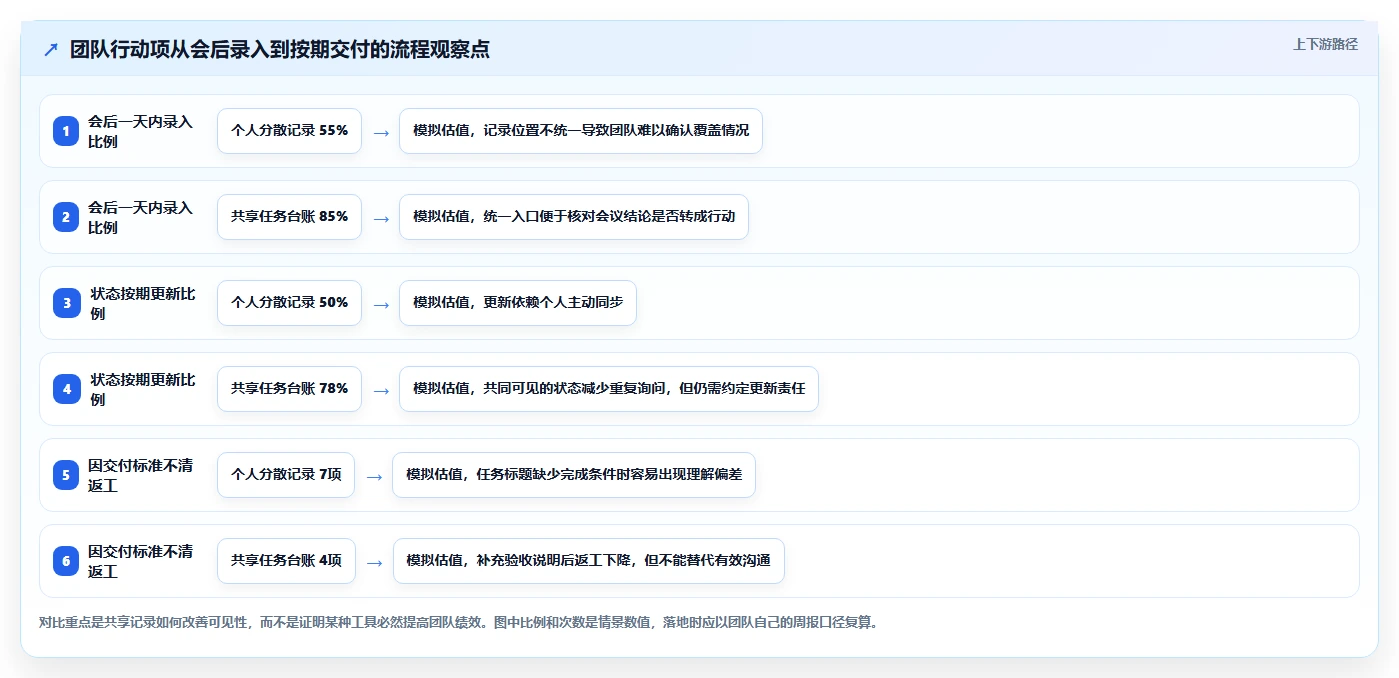Viewport: 1399px width, 678px height.
Task: Select the 共享任务台账 85% pill
Action: (x=289, y=217)
